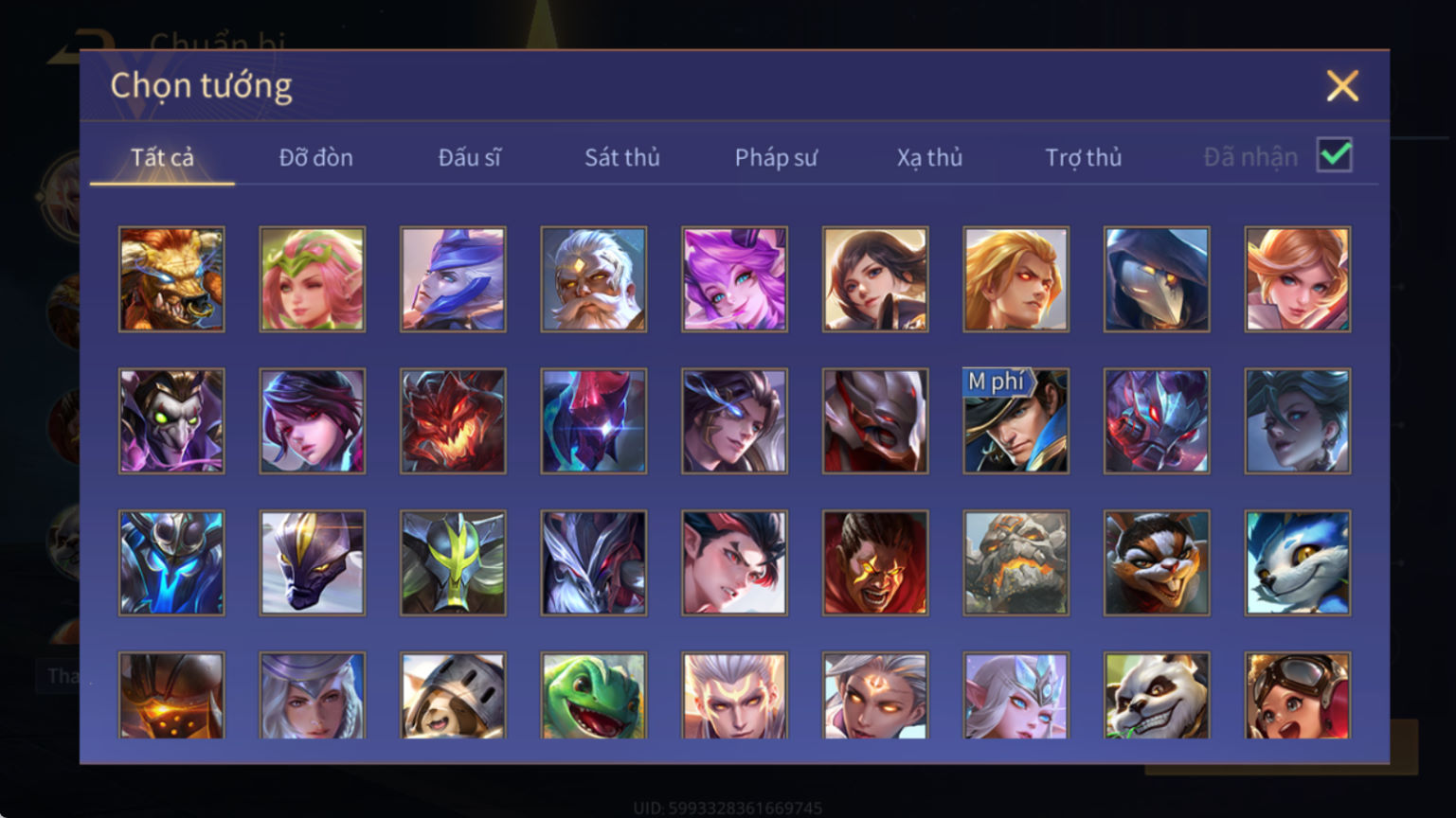Switch to the 'Đỡ đòn' tab
Screen dimensions: 1456x818
[316, 157]
